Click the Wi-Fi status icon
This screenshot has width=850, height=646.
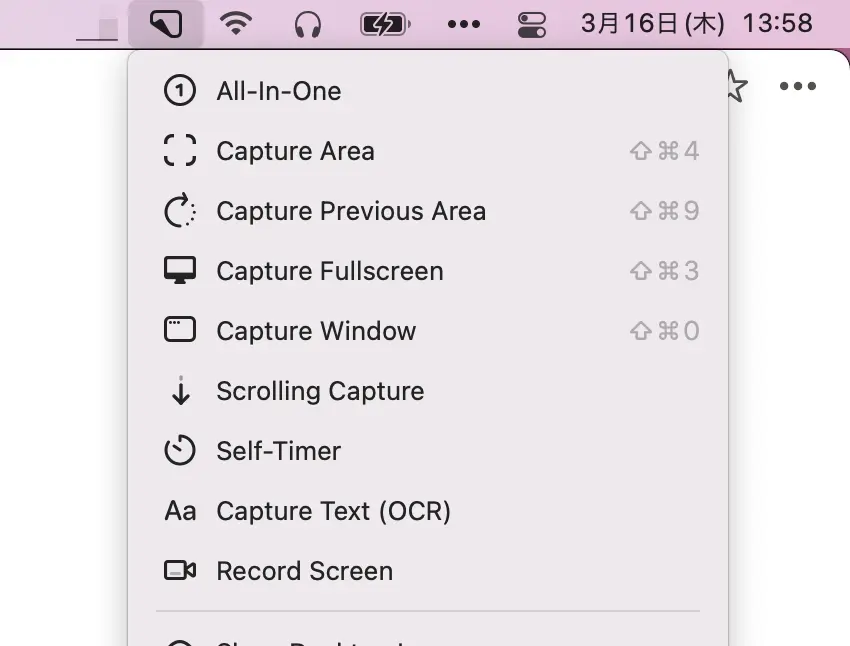click(235, 24)
